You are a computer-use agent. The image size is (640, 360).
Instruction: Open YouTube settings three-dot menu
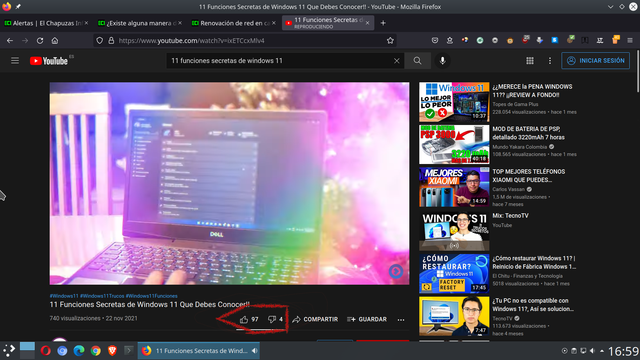(550, 61)
